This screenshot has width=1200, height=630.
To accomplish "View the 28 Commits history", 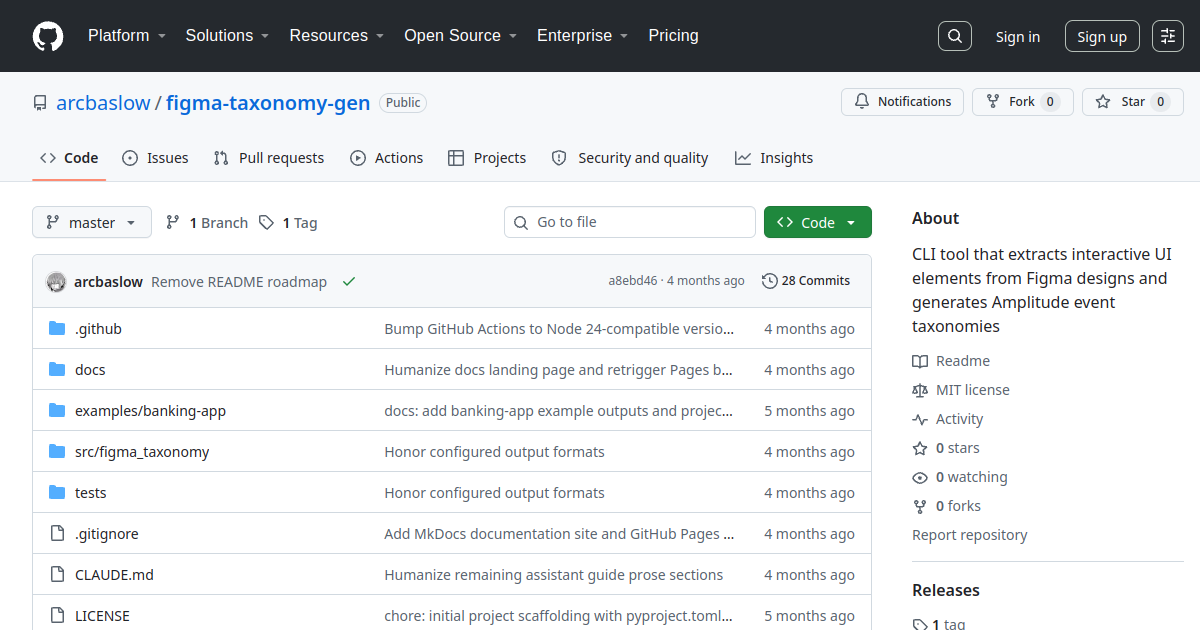I will pyautogui.click(x=806, y=281).
